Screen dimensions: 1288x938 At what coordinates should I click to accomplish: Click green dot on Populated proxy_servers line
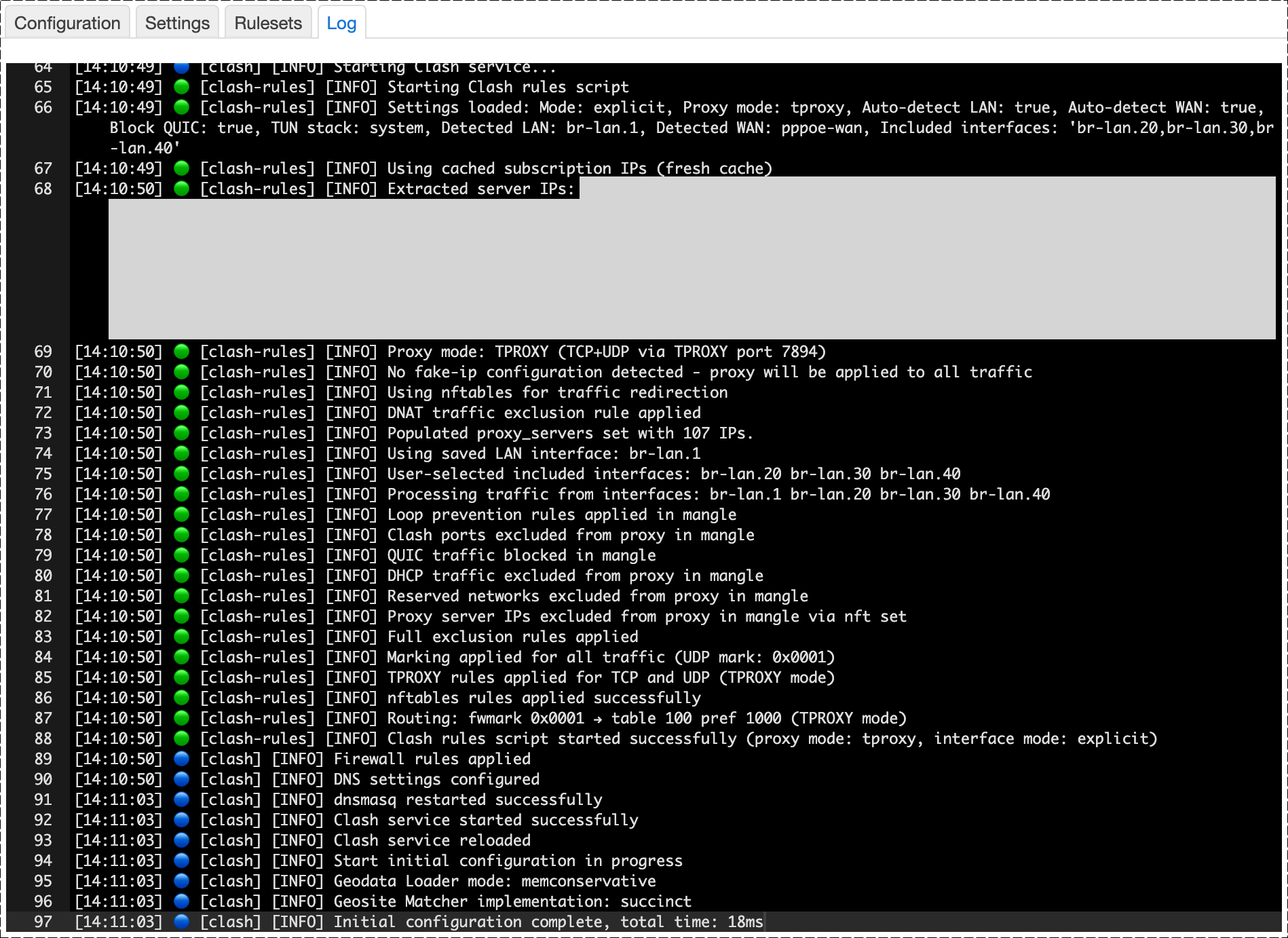181,433
